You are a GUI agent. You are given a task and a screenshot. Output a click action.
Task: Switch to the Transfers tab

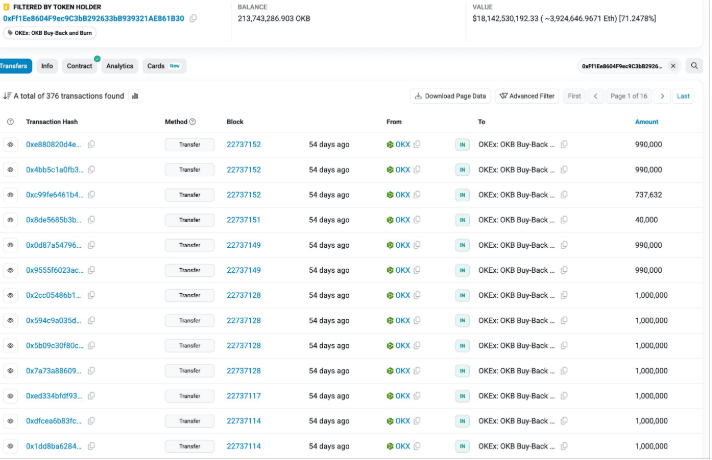coord(14,66)
